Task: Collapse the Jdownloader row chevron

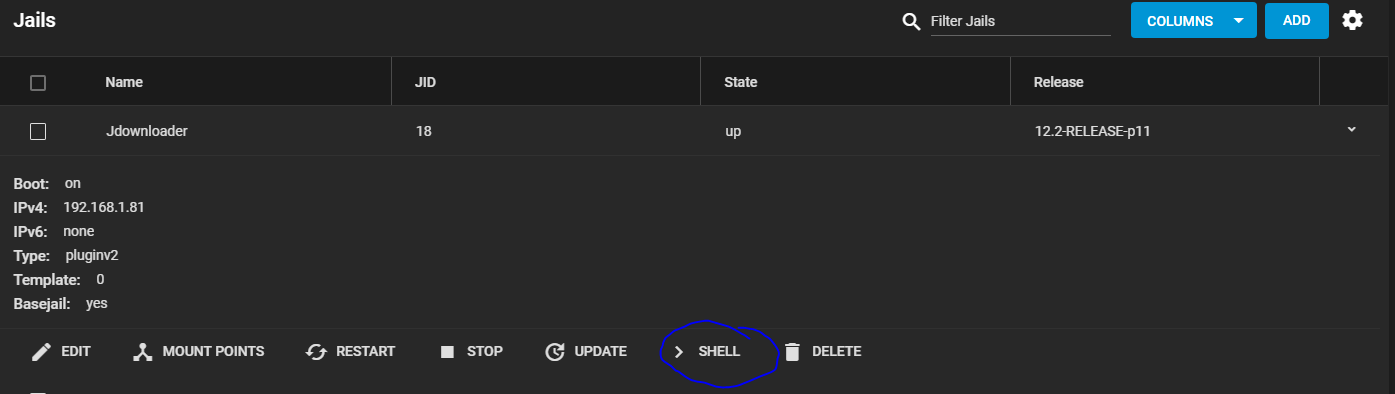Action: (1352, 129)
